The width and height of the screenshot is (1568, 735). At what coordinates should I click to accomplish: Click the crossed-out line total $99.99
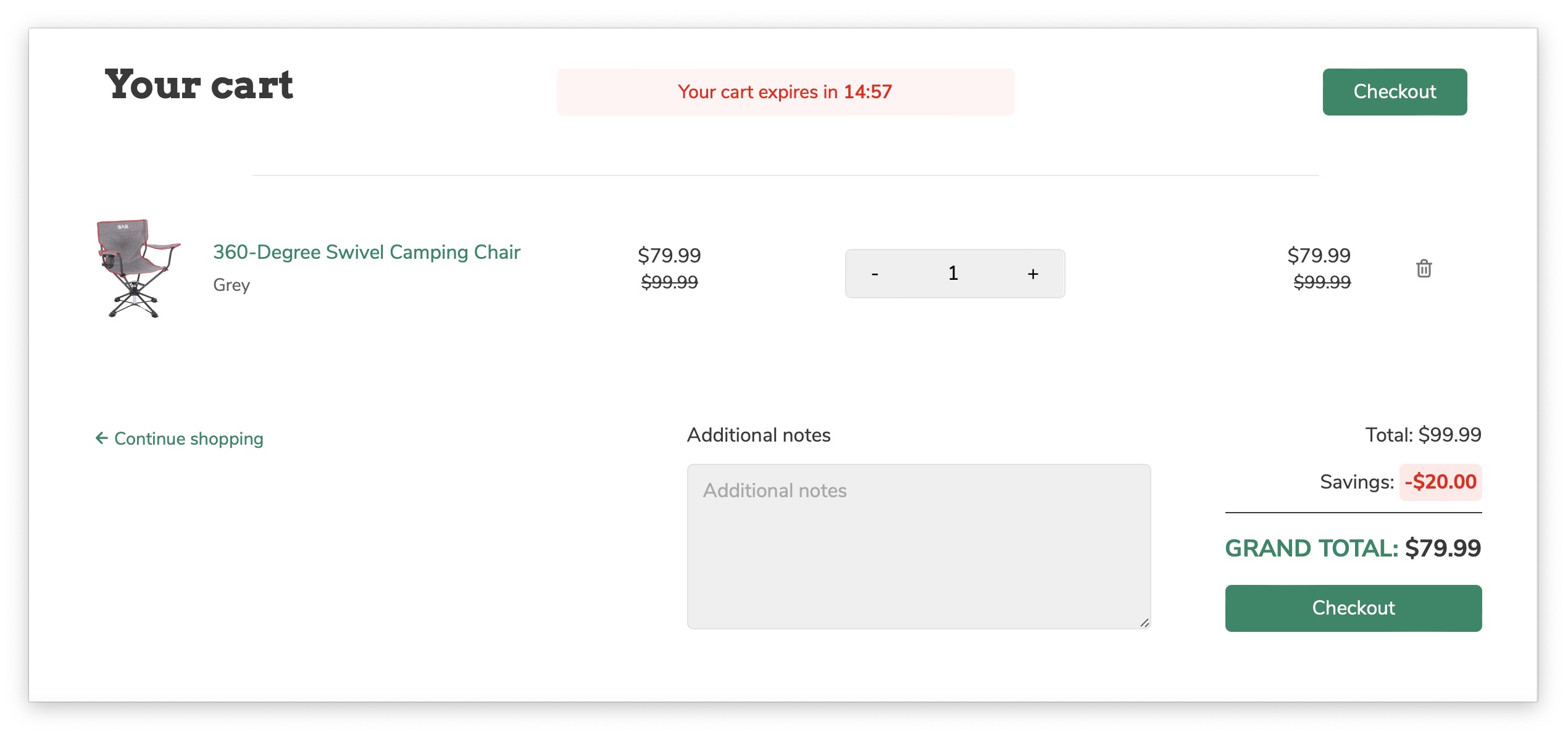coord(1321,282)
